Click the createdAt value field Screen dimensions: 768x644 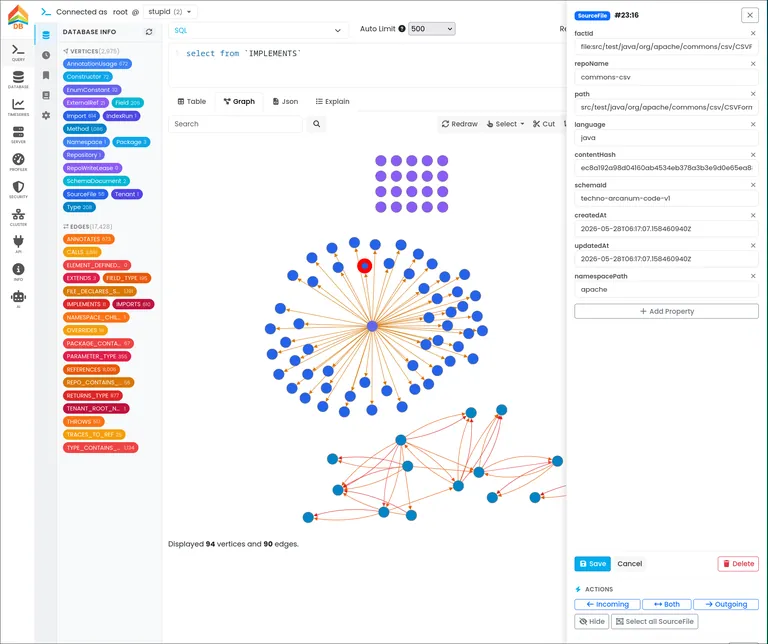click(x=666, y=229)
